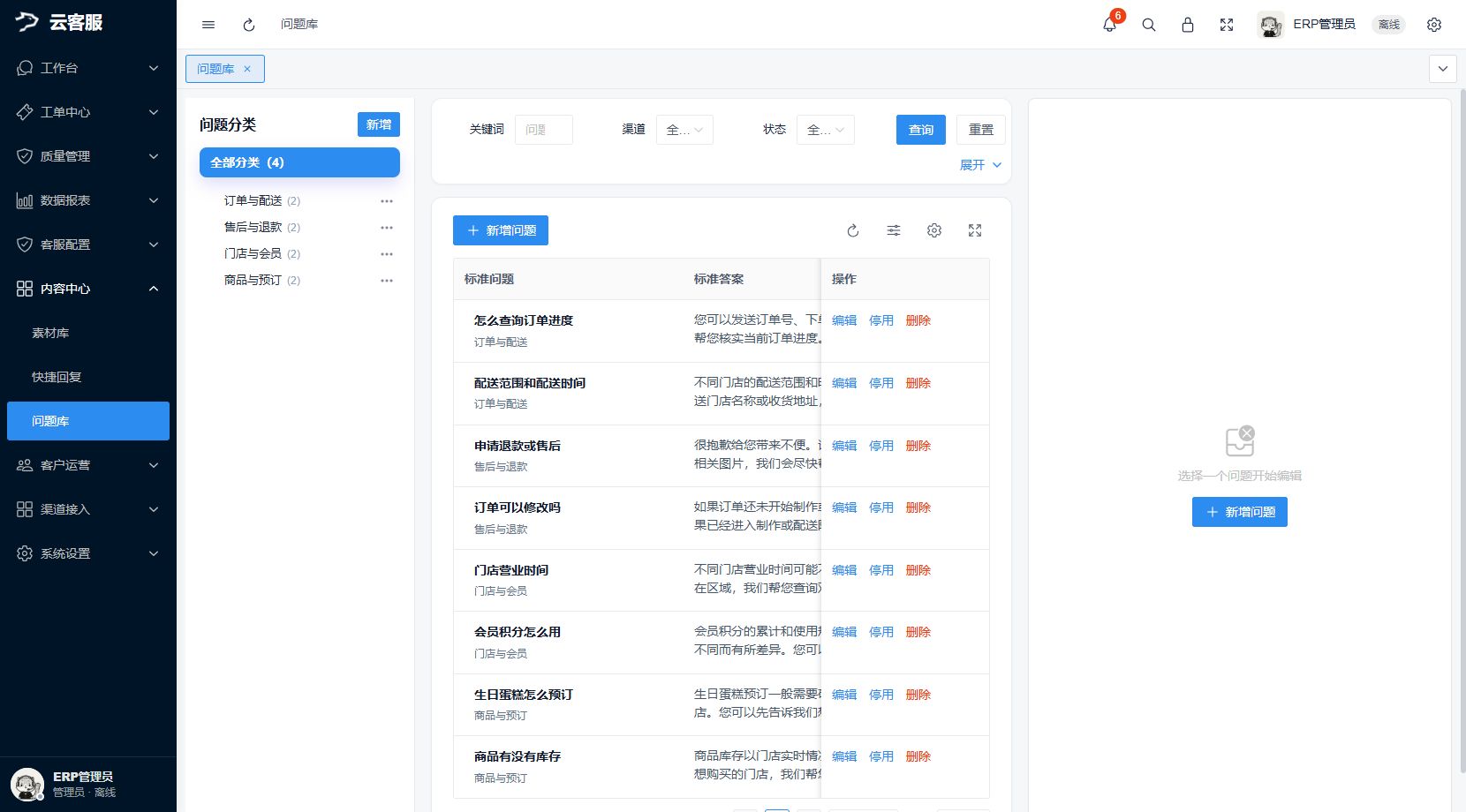Click the ERP管理员 avatar in the header
Image resolution: width=1466 pixels, height=812 pixels.
click(1271, 25)
